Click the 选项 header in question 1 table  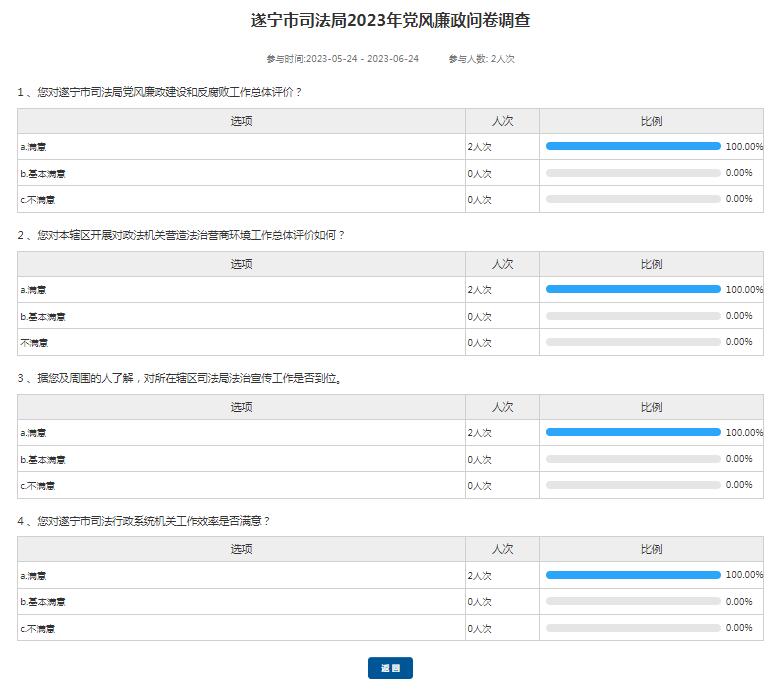241,121
